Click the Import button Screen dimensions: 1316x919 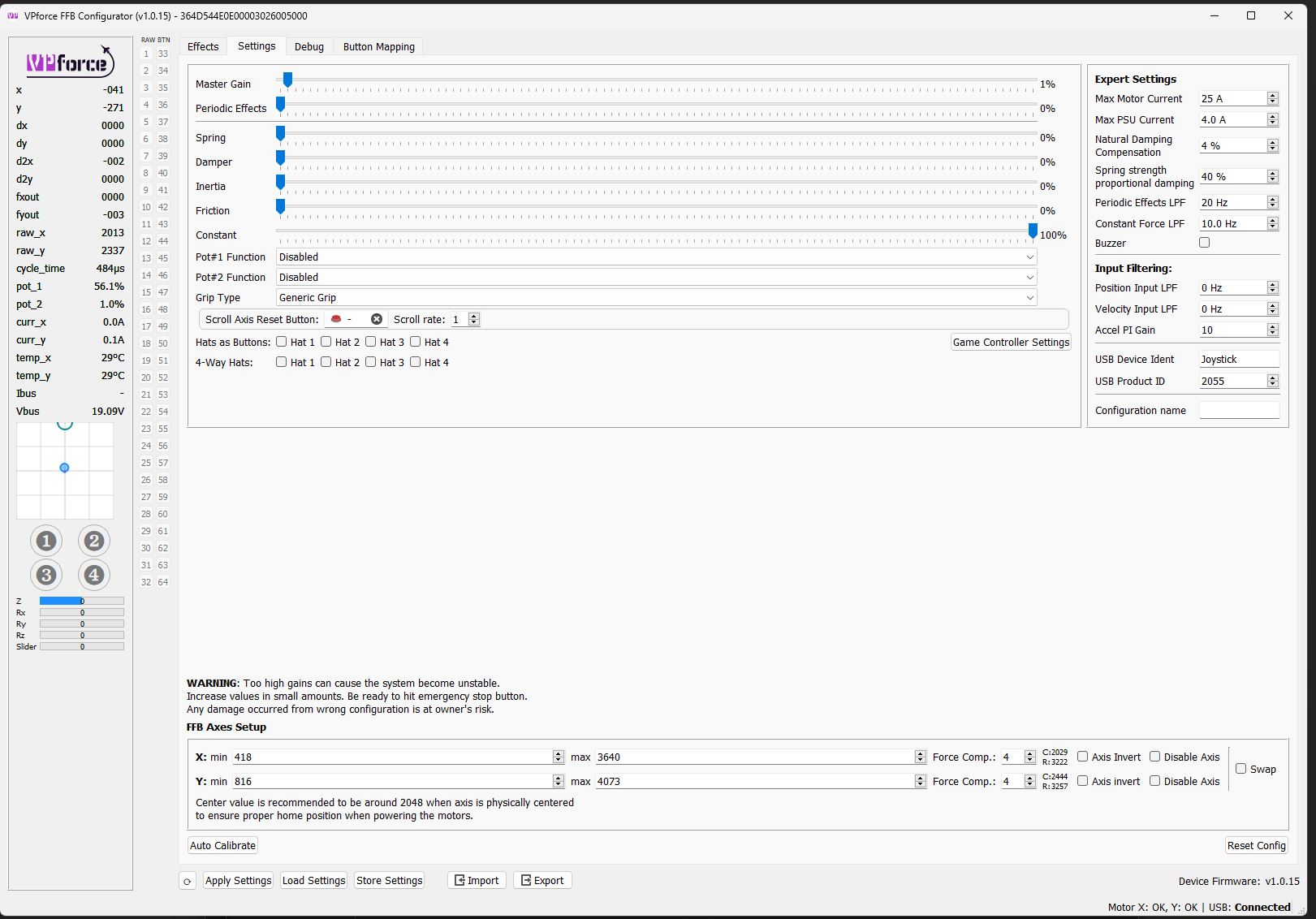pos(477,880)
